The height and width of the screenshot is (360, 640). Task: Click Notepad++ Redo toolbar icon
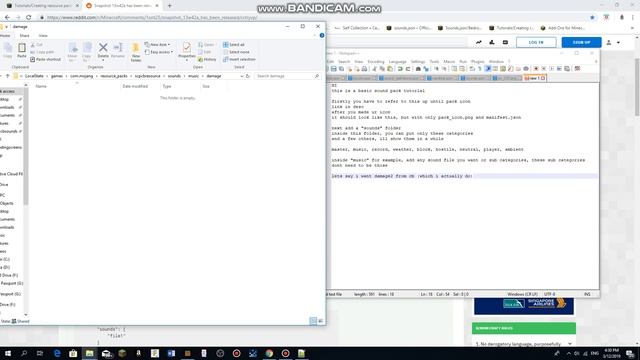408,69
